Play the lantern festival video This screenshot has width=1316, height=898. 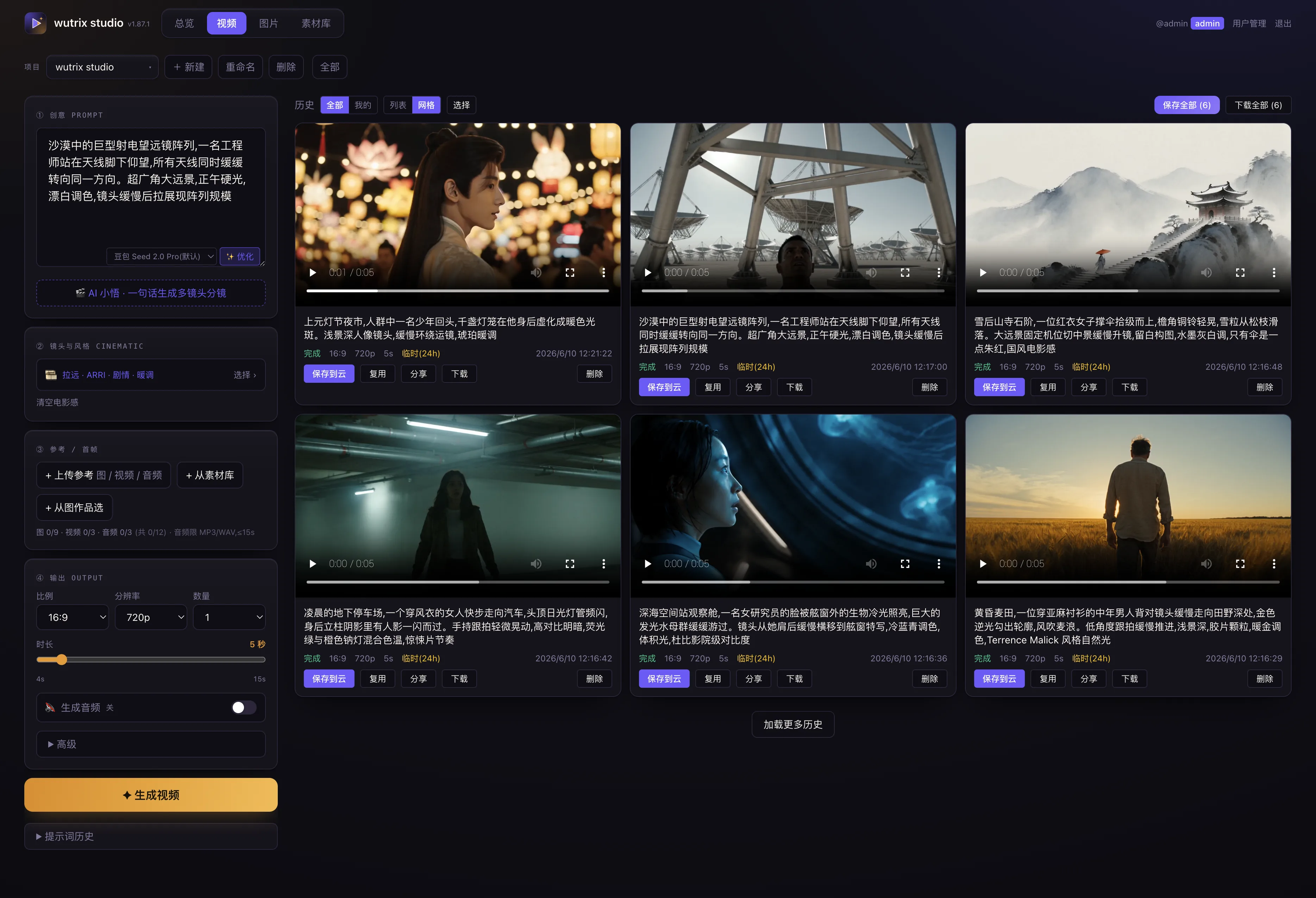click(x=313, y=273)
